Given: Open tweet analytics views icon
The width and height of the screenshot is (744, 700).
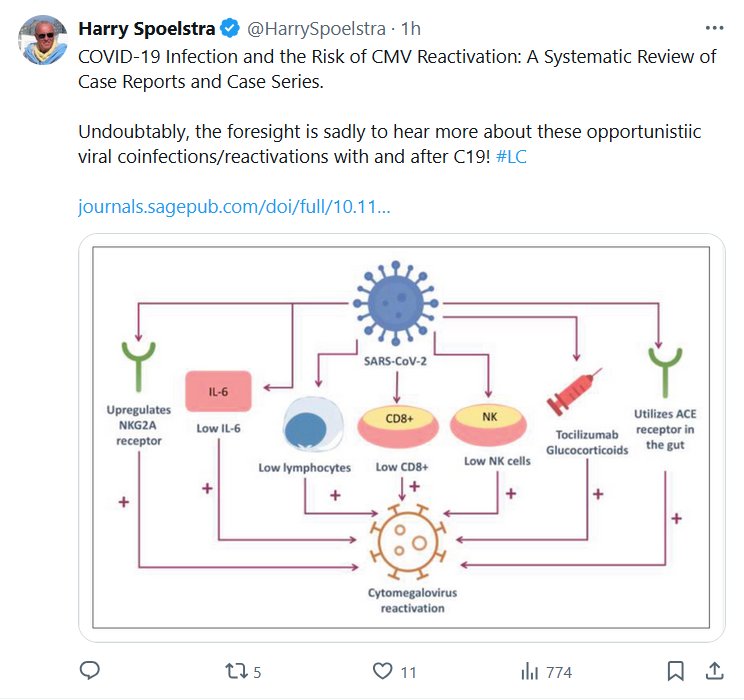Looking at the screenshot, I should [x=530, y=671].
